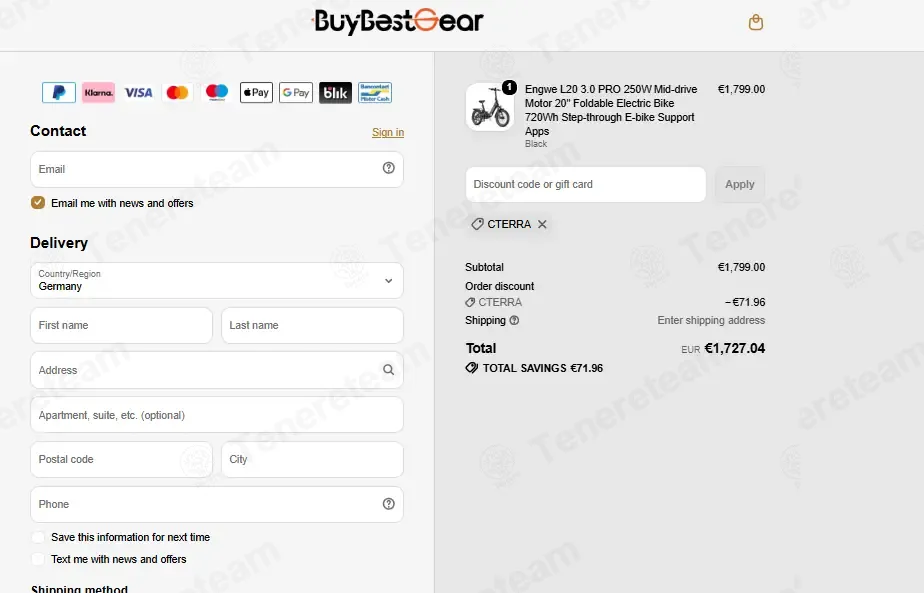Click the Engwe L20 3.0 PRO product title
Screen dimensions: 924x593
tap(611, 110)
